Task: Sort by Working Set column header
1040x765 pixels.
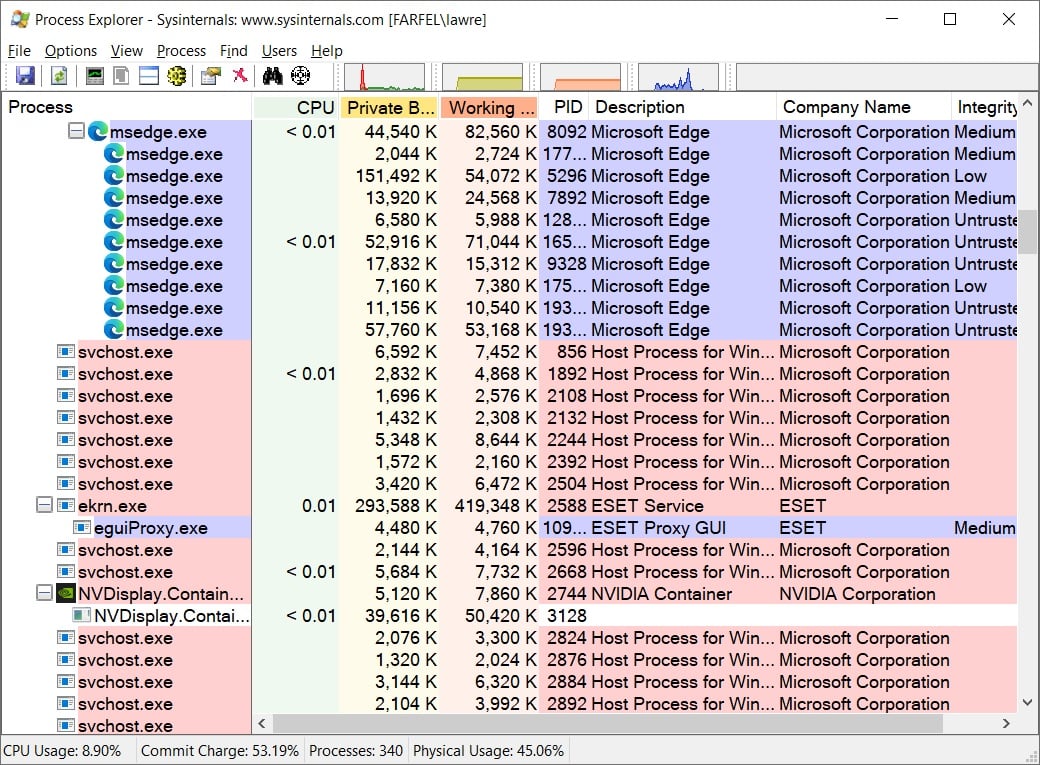Action: point(489,107)
